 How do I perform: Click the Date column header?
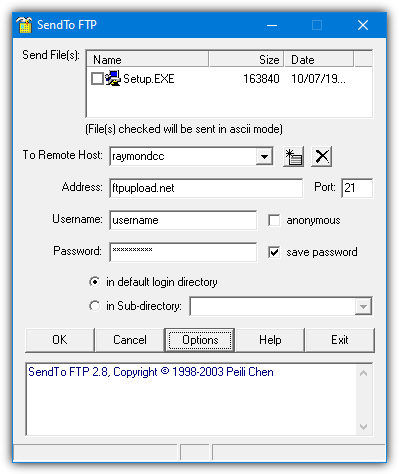click(319, 59)
